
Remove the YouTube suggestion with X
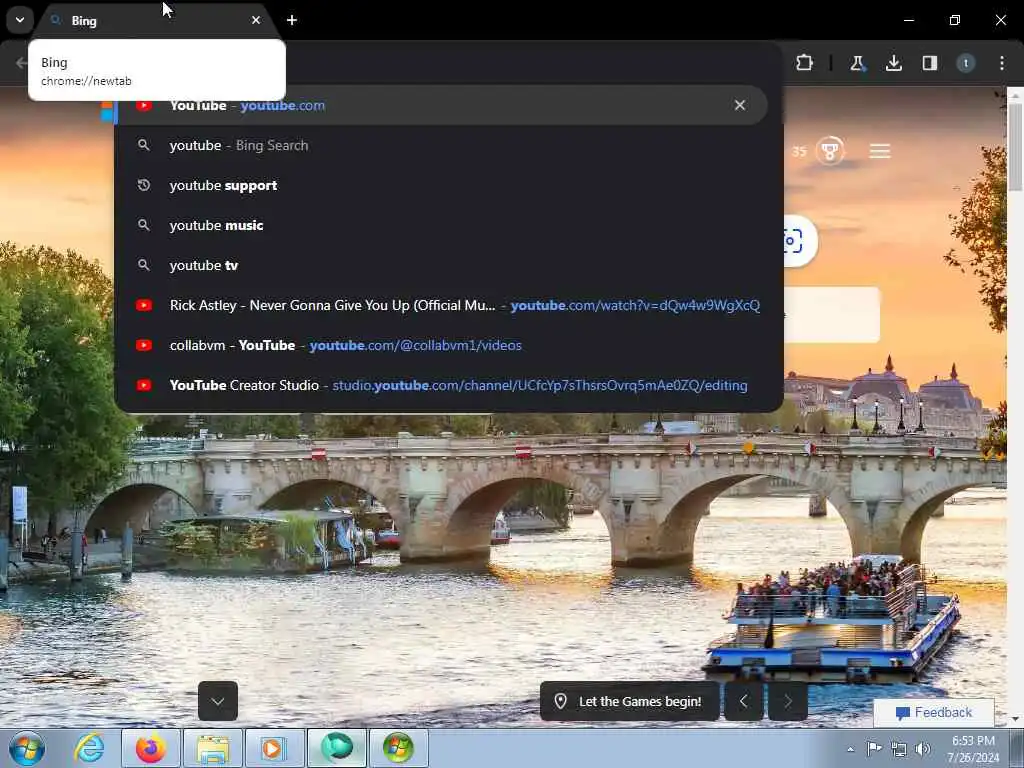(739, 105)
